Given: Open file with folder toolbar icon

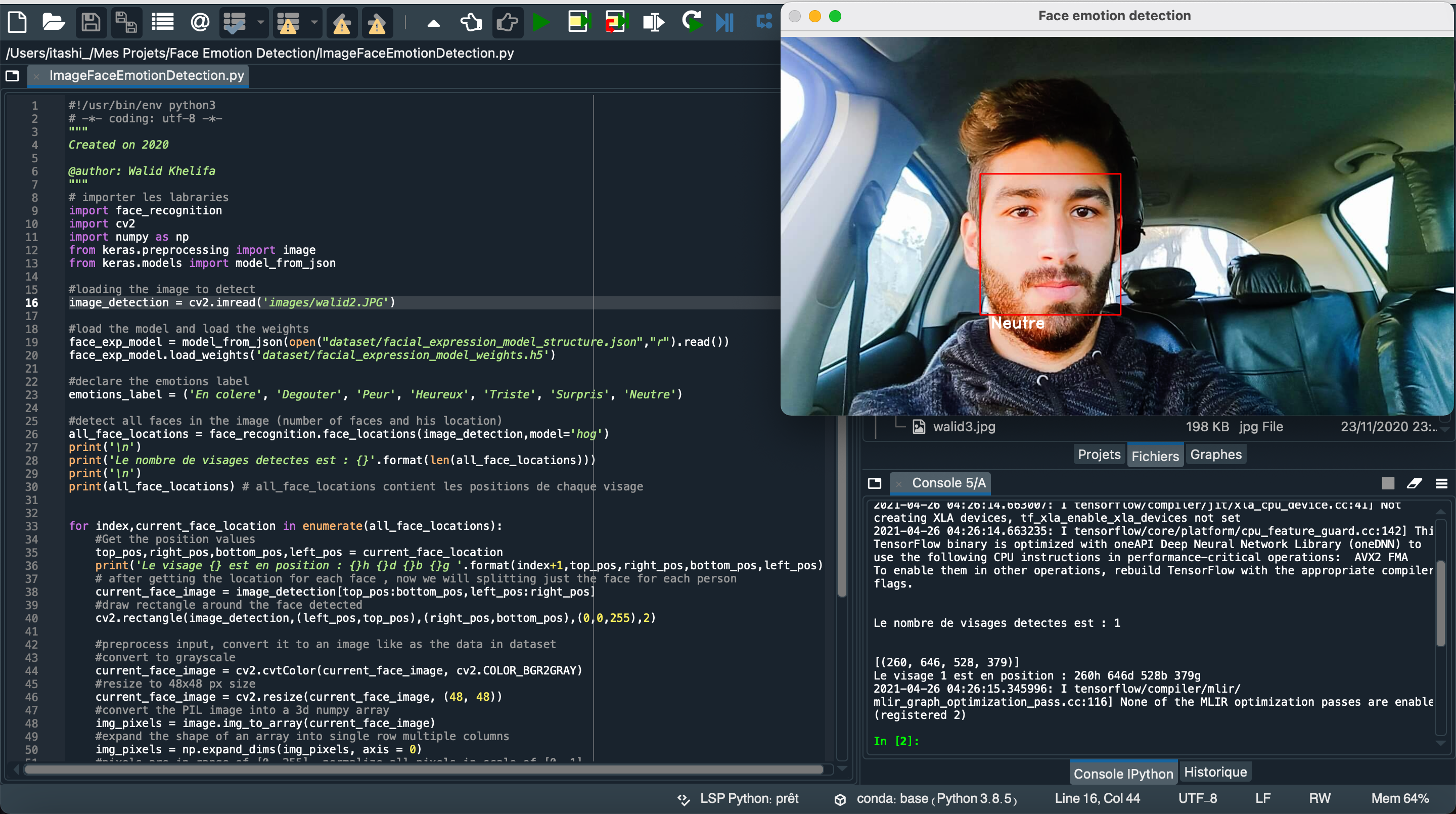Looking at the screenshot, I should tap(53, 23).
